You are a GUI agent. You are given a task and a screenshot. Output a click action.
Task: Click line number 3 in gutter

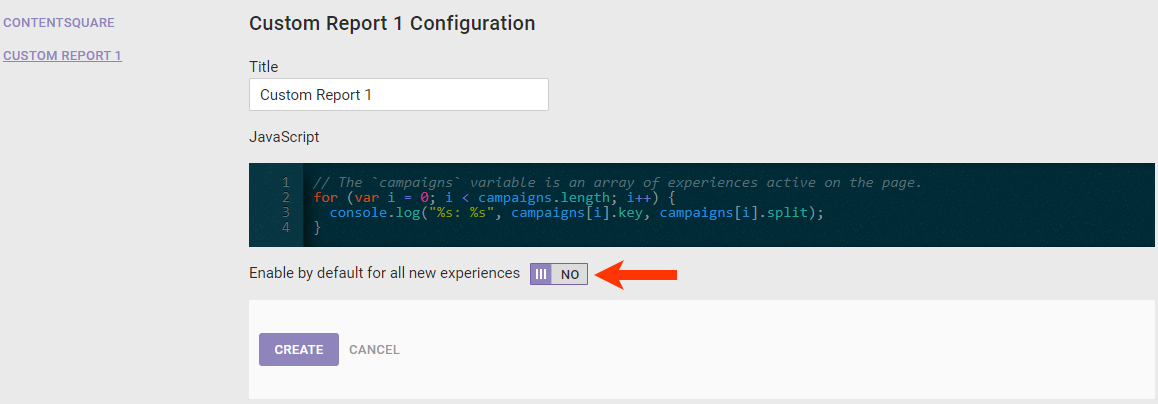click(x=286, y=213)
